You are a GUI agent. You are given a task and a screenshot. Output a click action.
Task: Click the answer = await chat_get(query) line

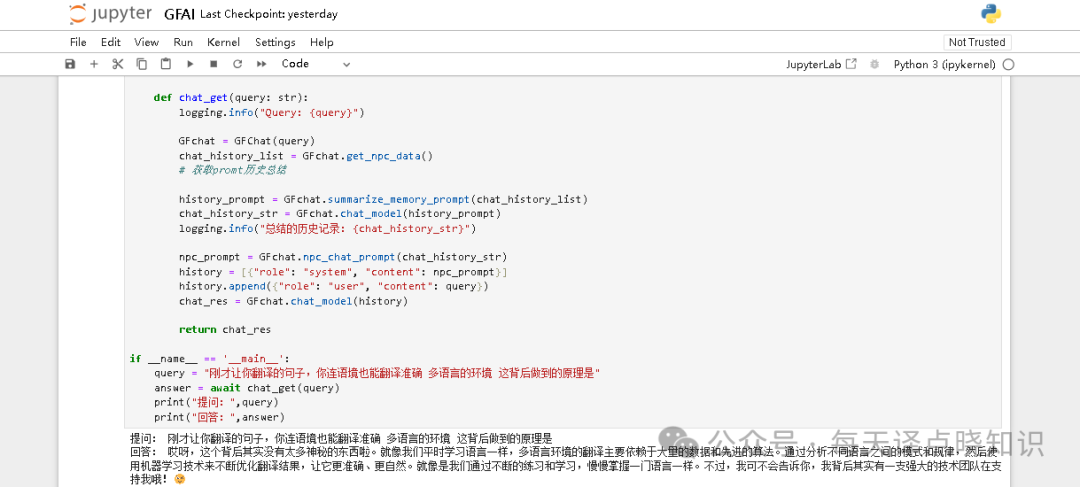[247, 388]
